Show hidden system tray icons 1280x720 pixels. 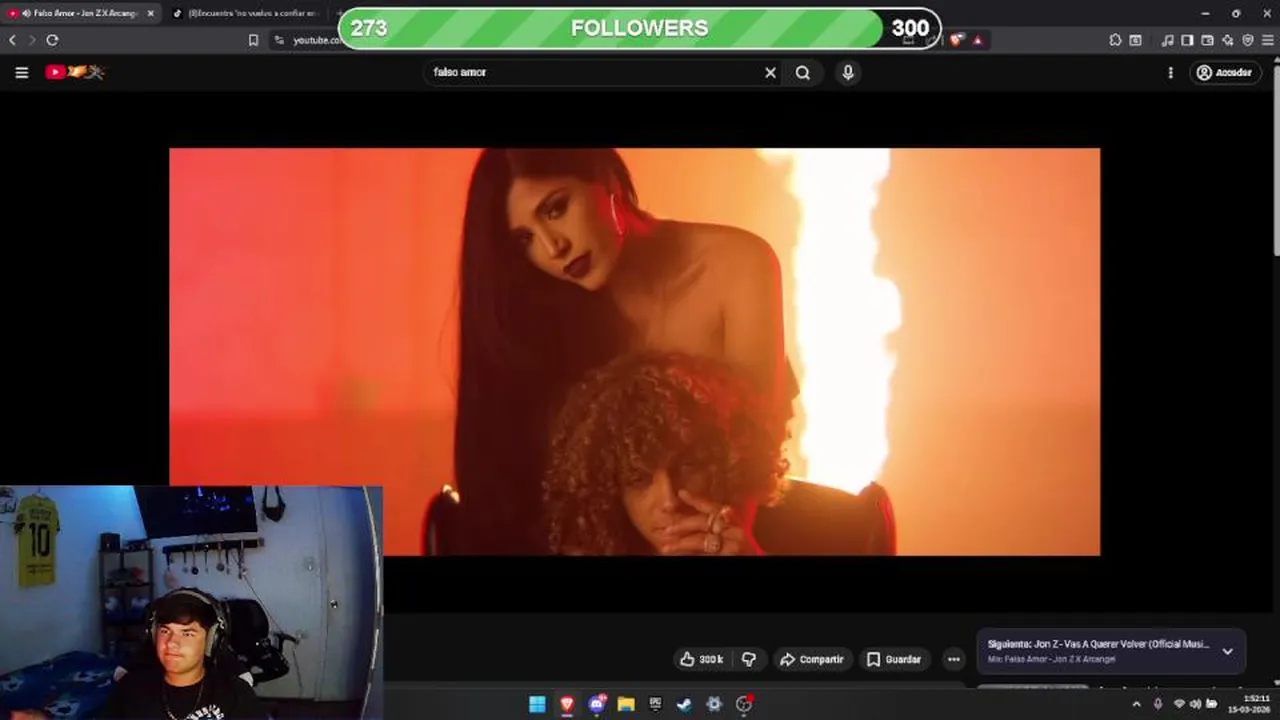point(1136,704)
